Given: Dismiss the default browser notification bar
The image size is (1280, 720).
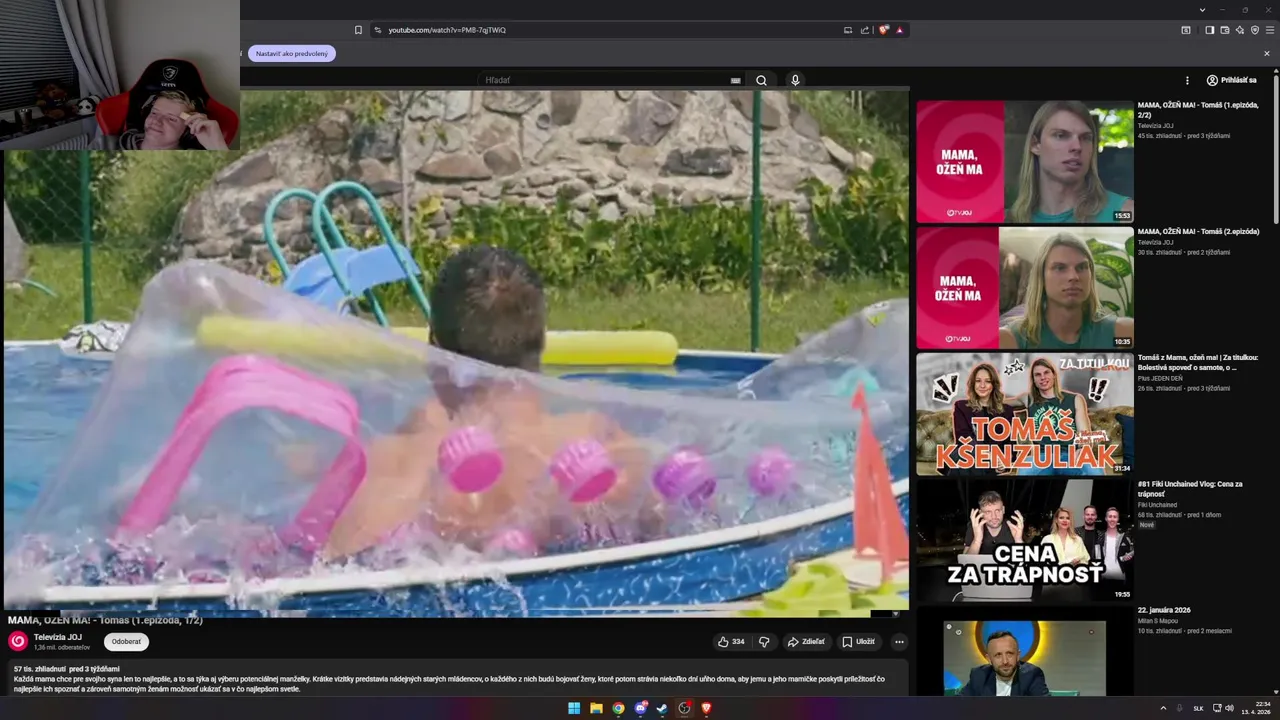Looking at the screenshot, I should (1267, 54).
